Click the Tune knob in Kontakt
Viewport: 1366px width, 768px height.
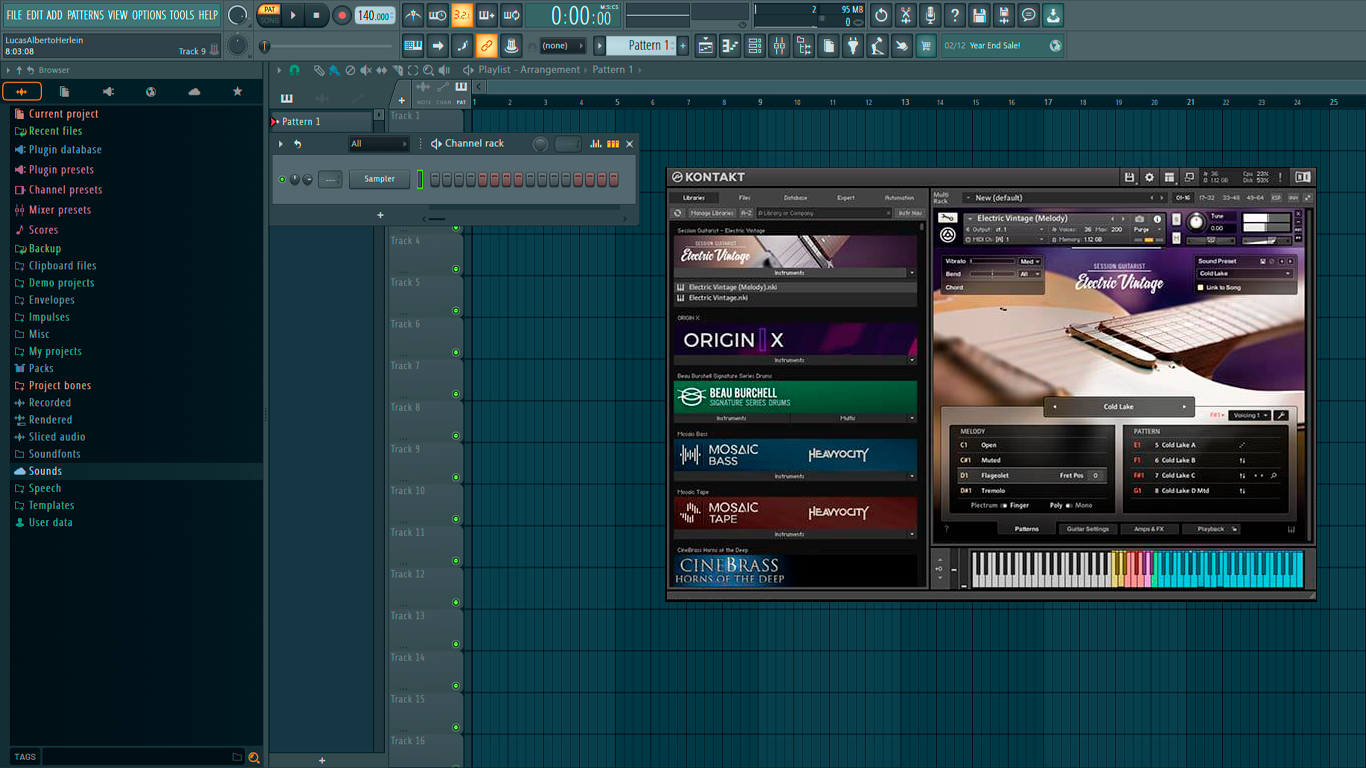point(1196,223)
